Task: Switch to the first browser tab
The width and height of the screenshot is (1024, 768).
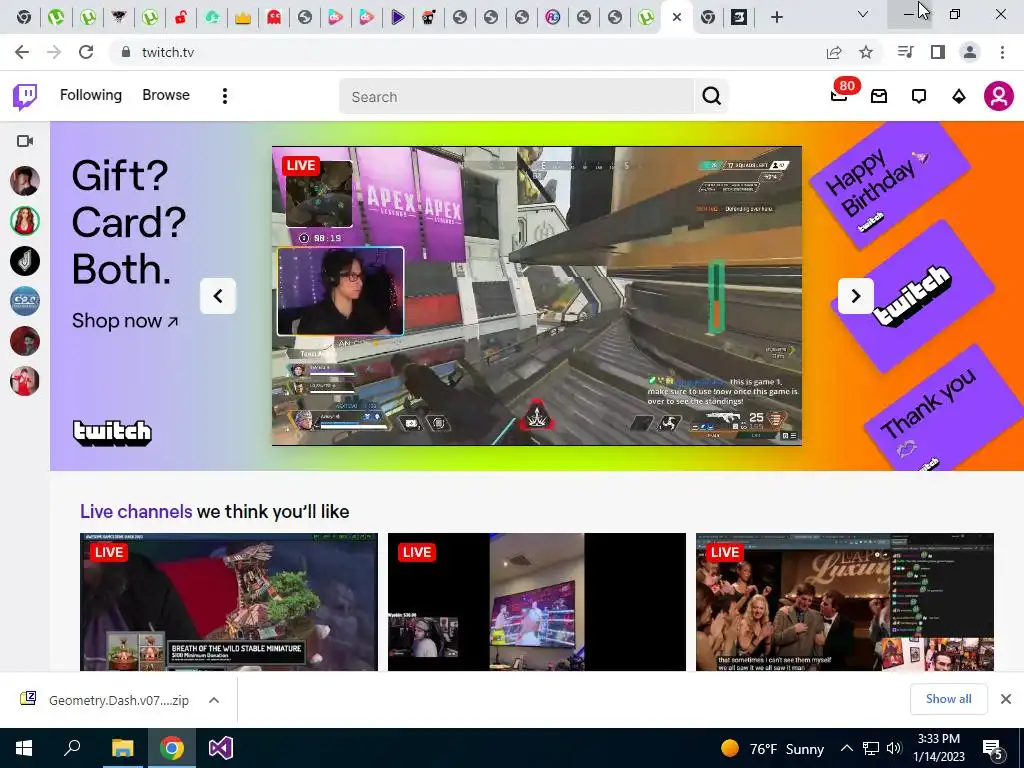Action: coord(24,18)
